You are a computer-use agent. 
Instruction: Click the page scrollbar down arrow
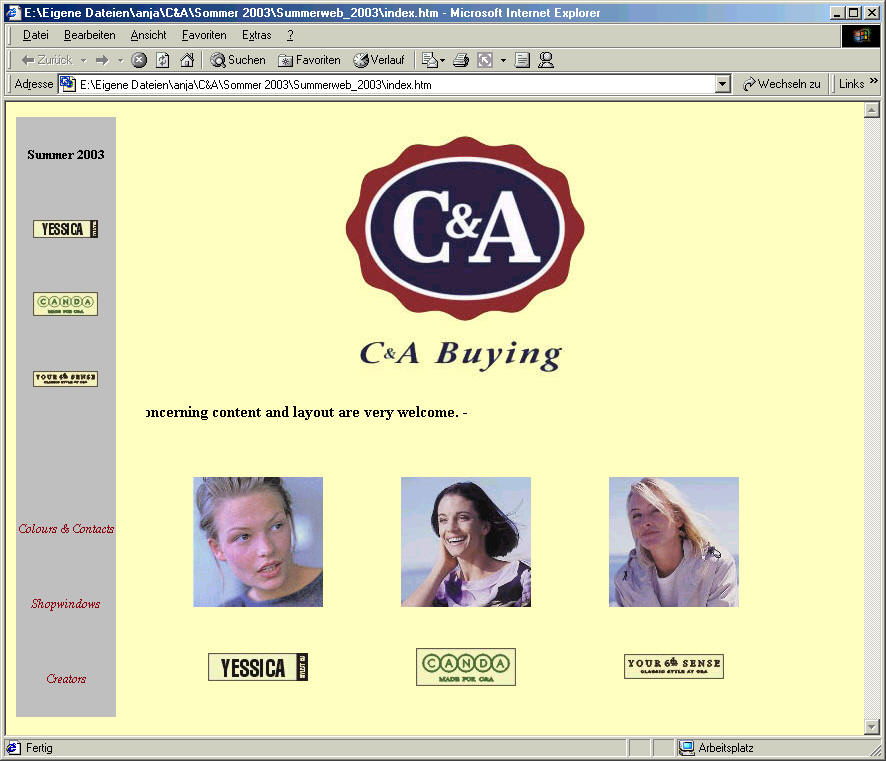coord(871,727)
